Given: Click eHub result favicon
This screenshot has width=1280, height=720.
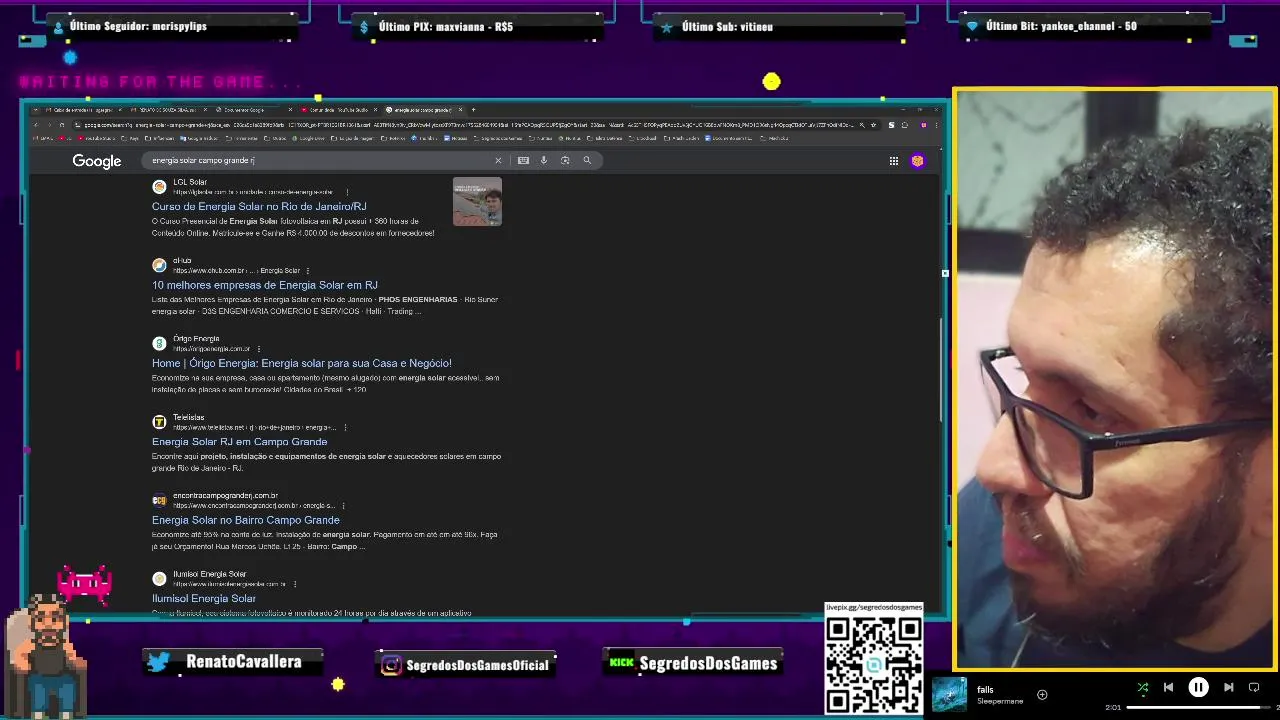Looking at the screenshot, I should (x=159, y=265).
